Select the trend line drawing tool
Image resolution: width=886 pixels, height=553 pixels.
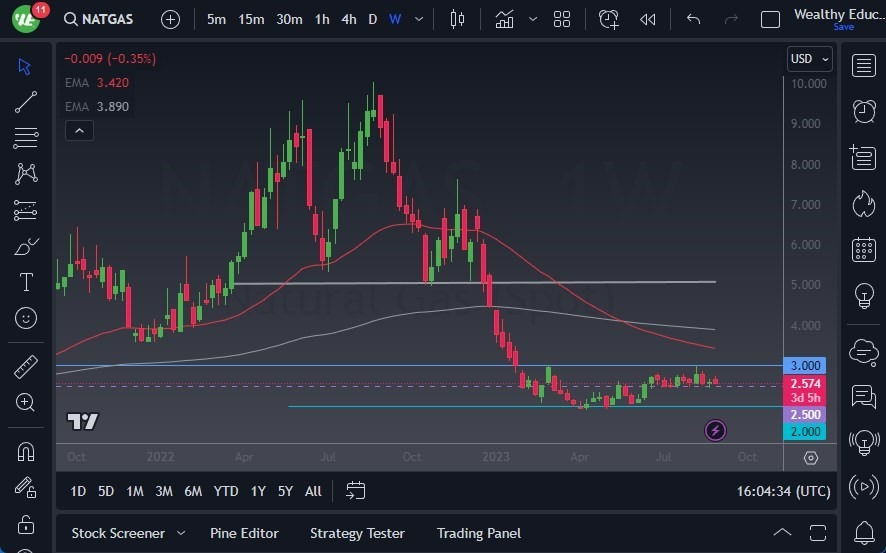click(26, 102)
